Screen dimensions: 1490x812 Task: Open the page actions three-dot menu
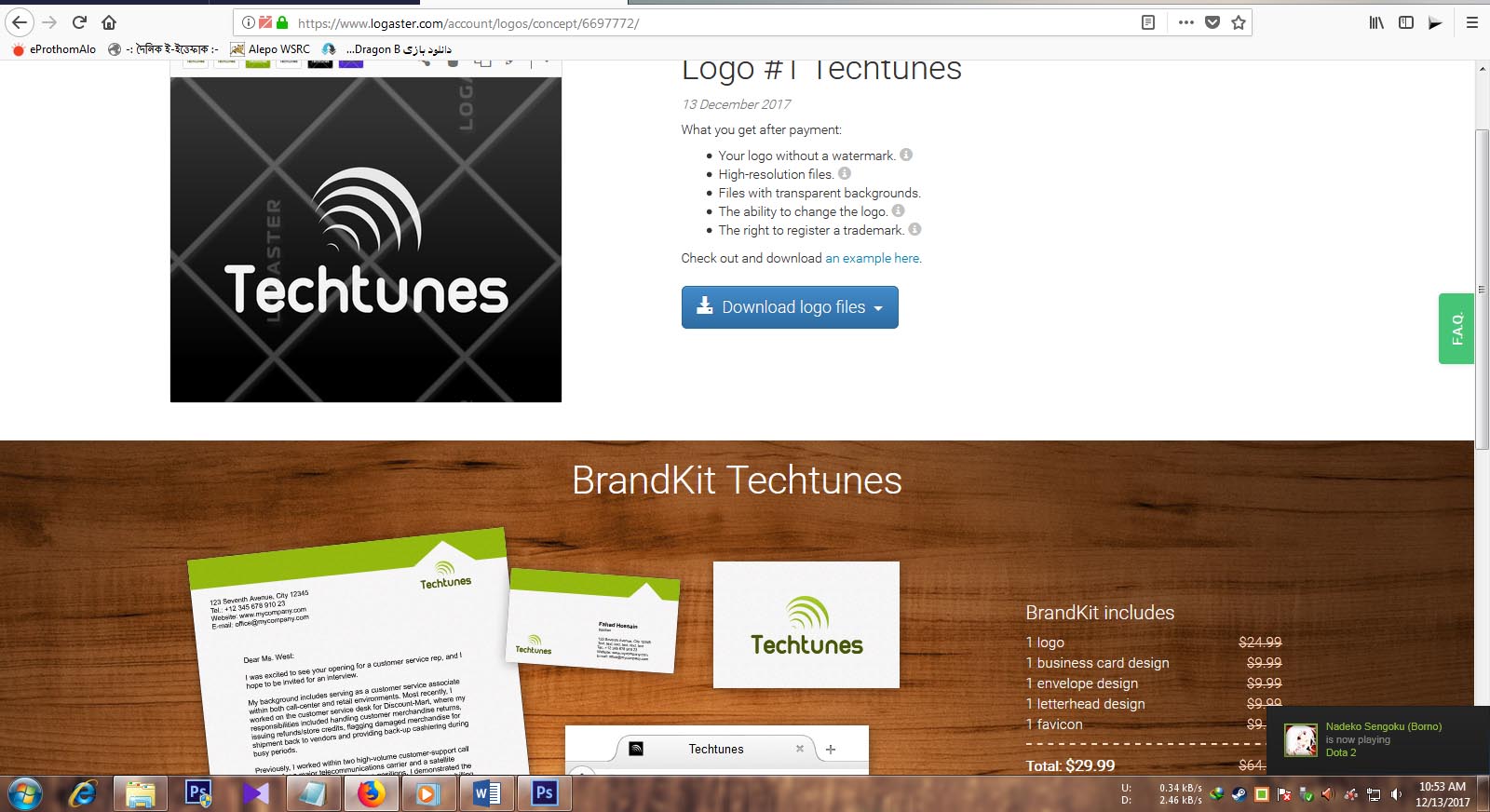(1185, 22)
